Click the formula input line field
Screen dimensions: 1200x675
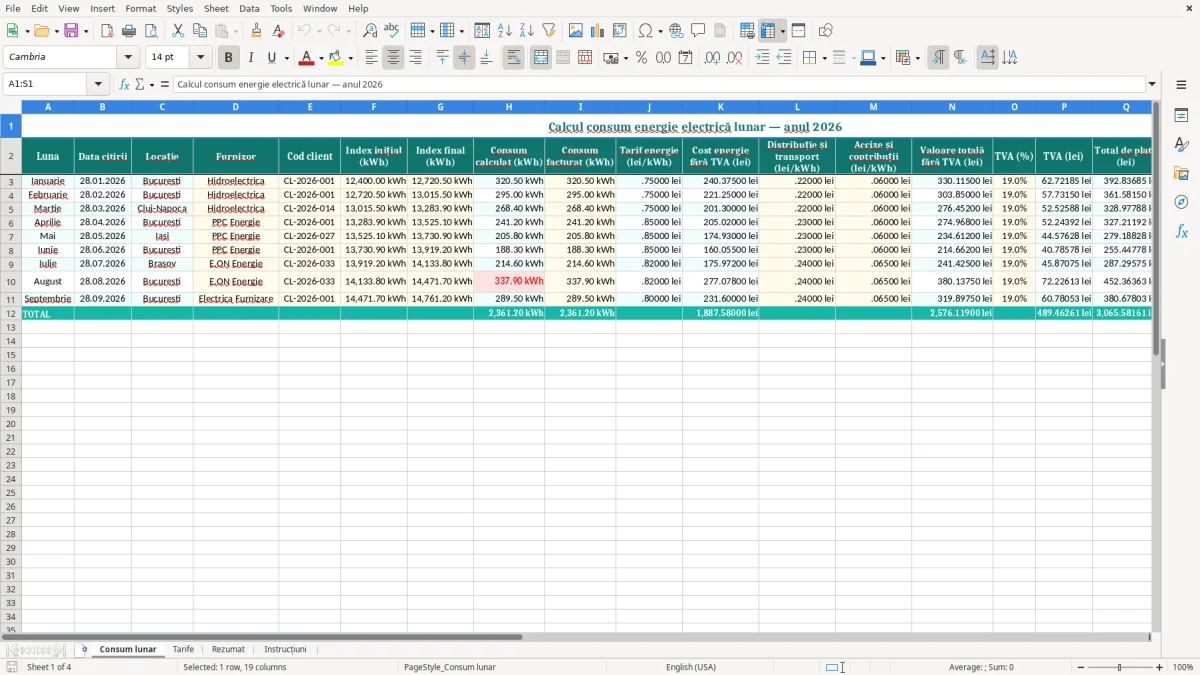(659, 84)
